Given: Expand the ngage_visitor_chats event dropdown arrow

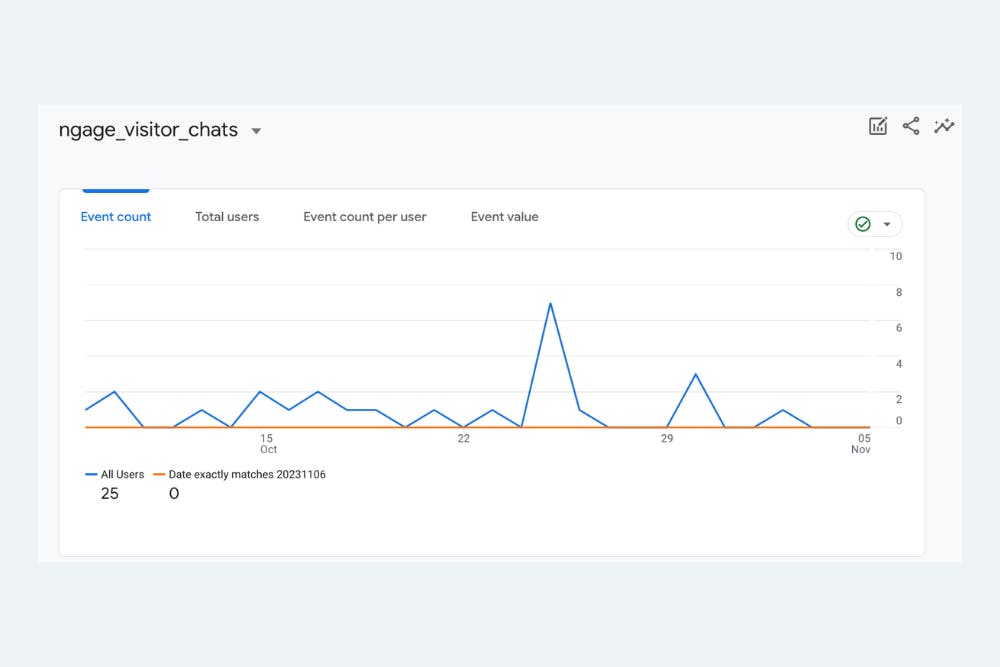Looking at the screenshot, I should 256,131.
